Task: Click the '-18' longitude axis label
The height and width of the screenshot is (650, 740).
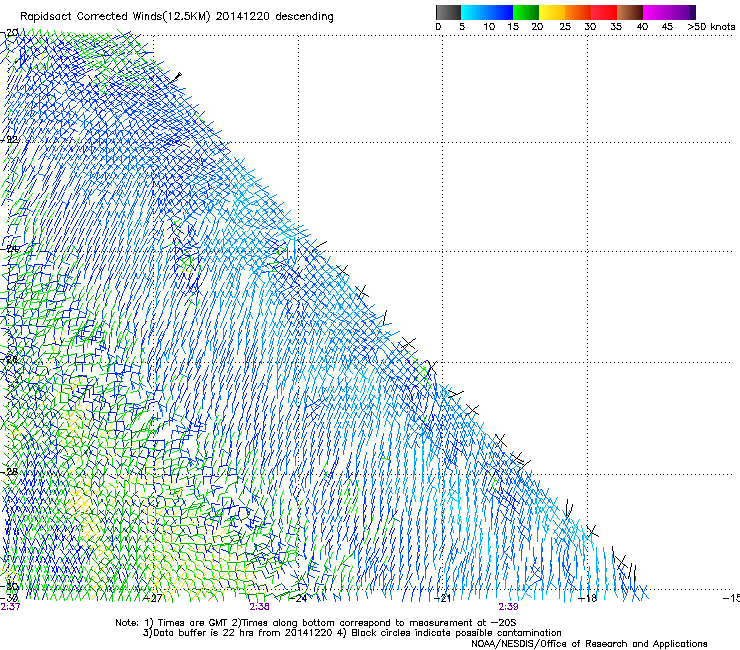Action: [x=588, y=598]
